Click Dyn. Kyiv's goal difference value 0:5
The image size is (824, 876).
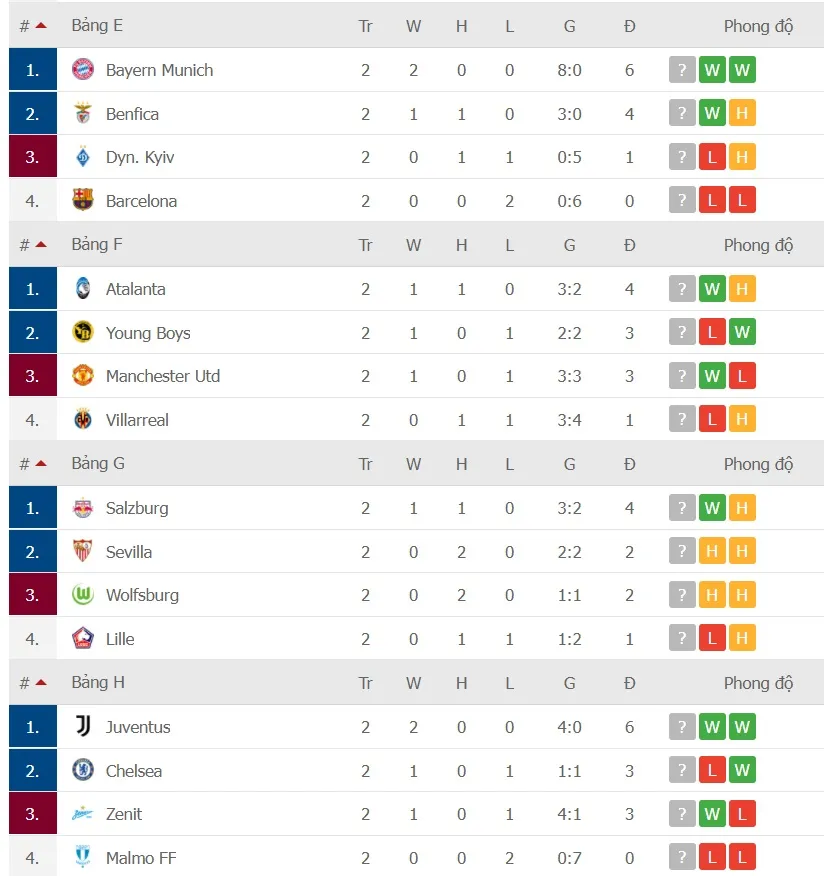570,156
